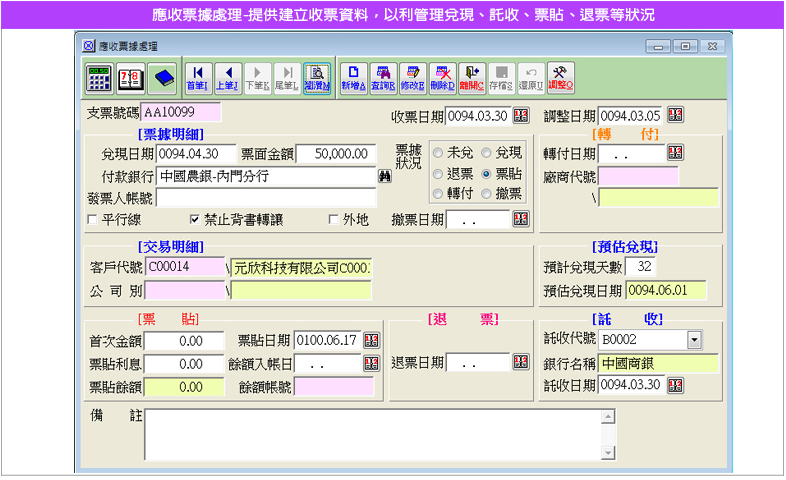This screenshot has height=480, width=786.
Task: Click the 刪除 delete toolbar button
Action: (x=441, y=77)
